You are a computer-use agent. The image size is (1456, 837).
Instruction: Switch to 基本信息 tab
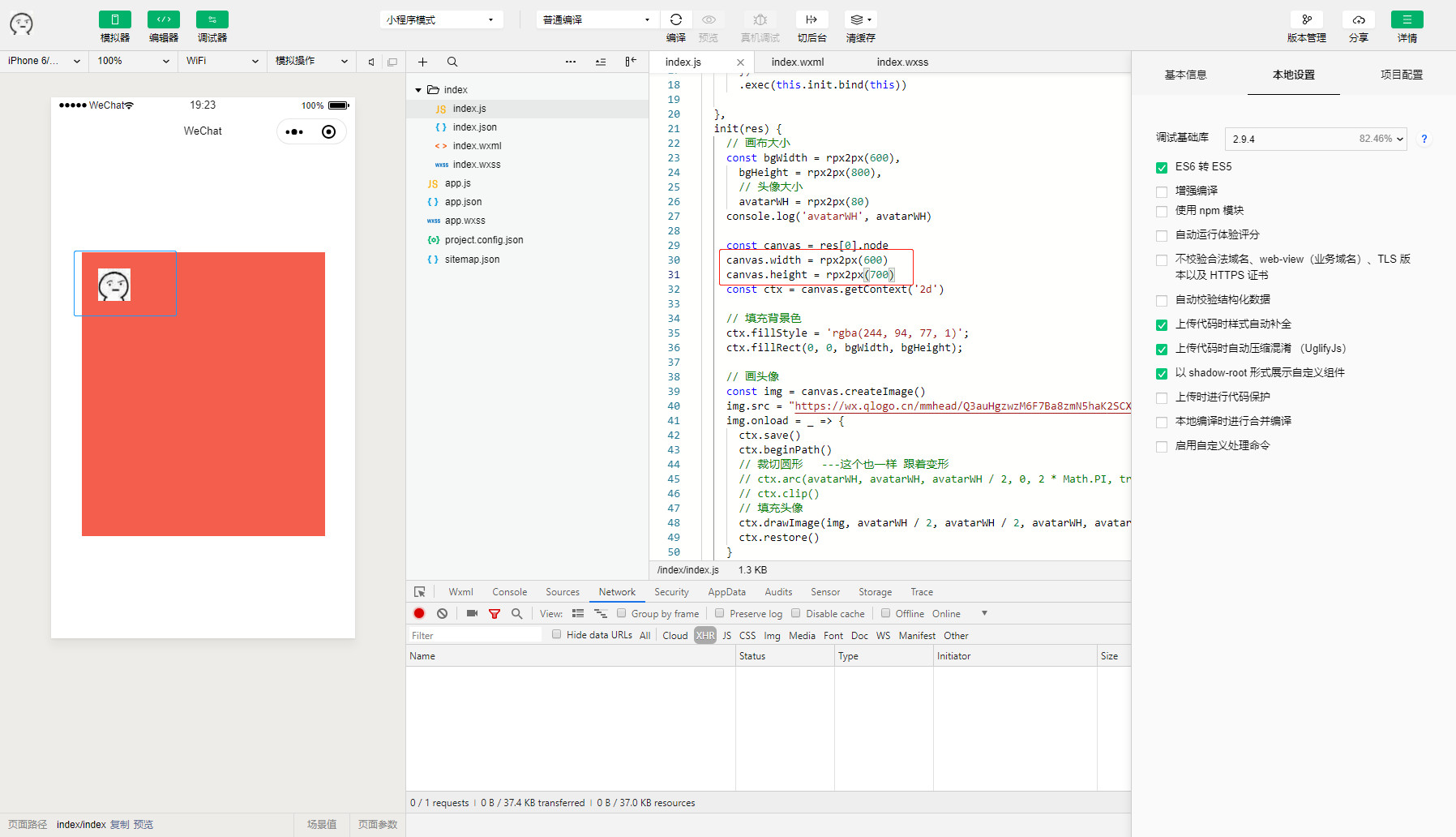pos(1185,75)
